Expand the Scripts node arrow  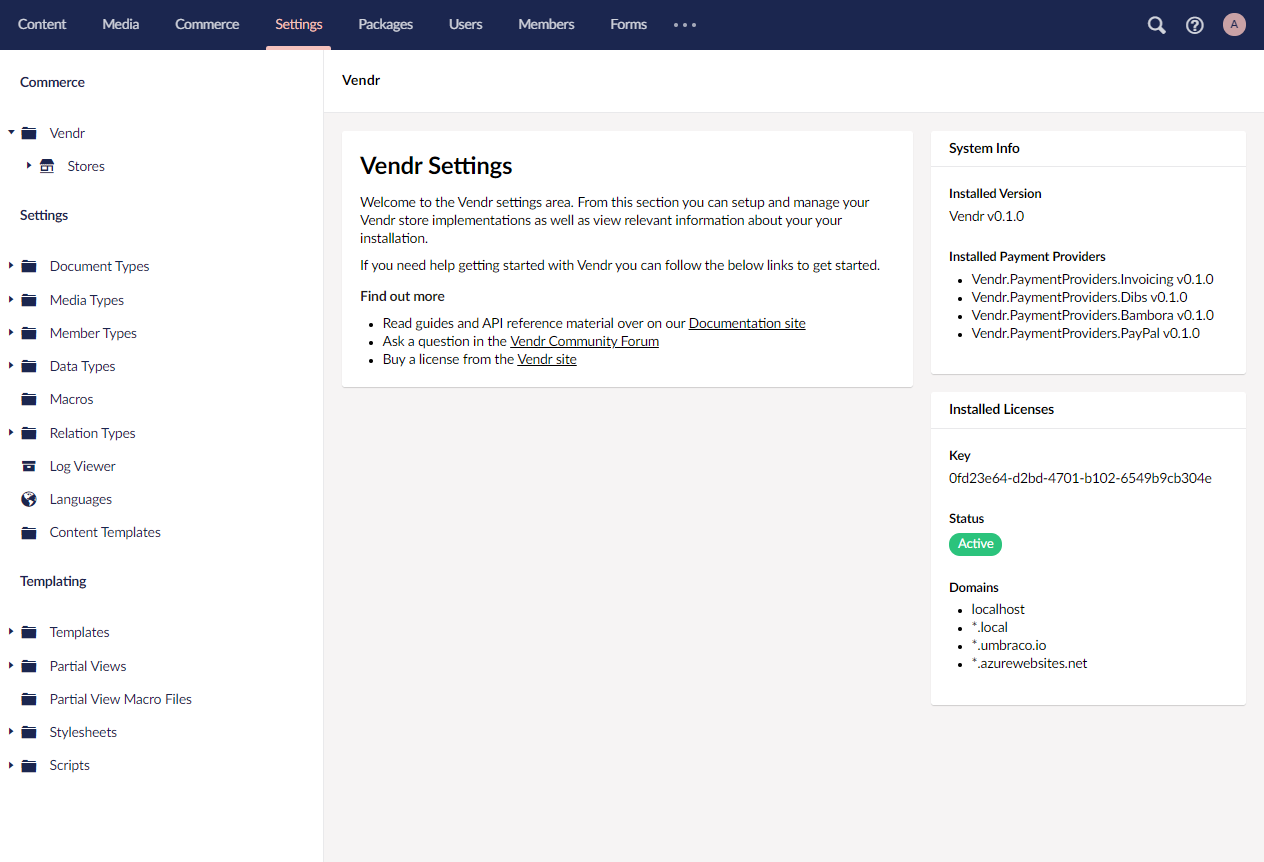11,764
